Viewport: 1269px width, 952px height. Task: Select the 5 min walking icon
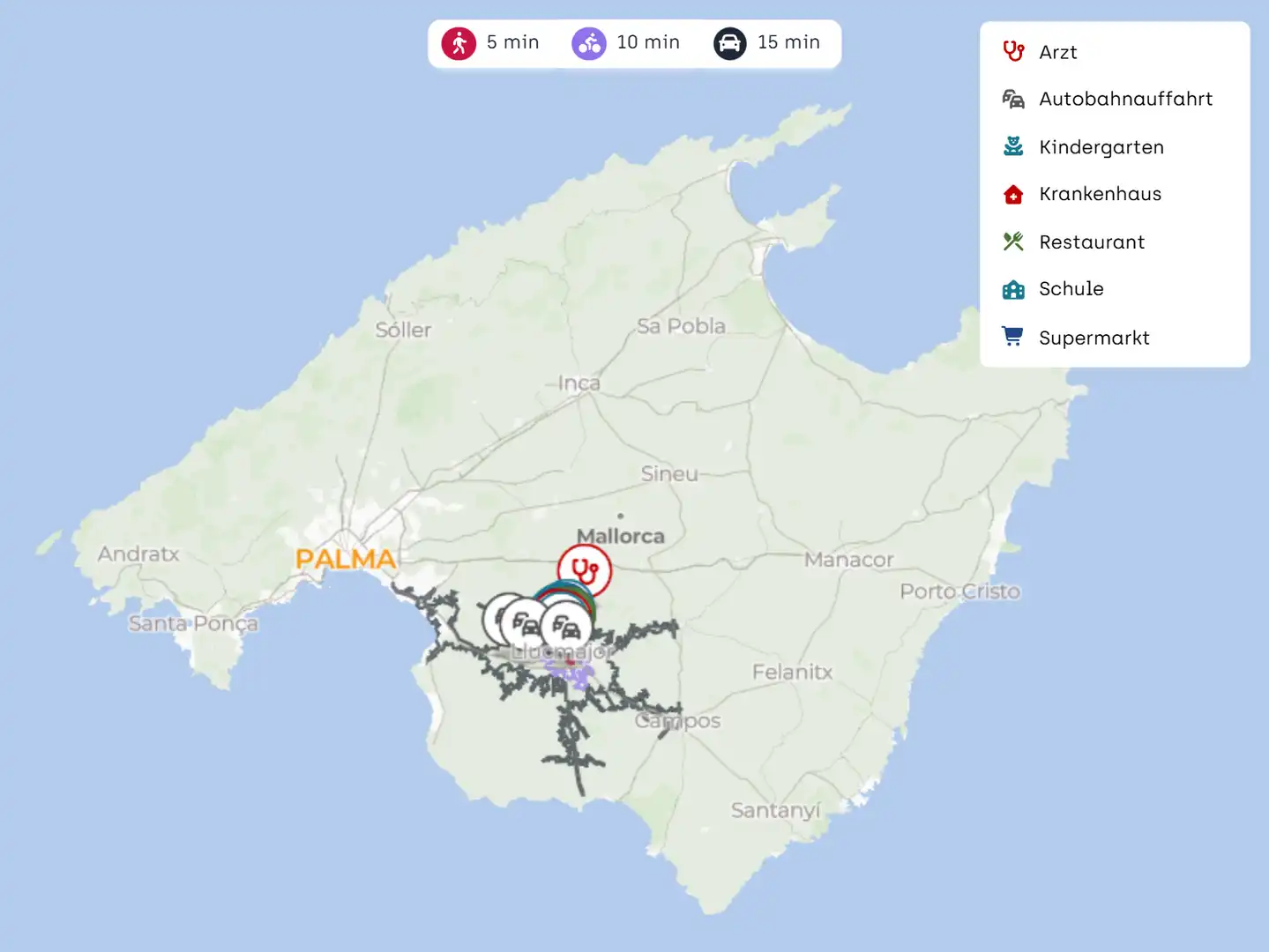click(x=459, y=43)
